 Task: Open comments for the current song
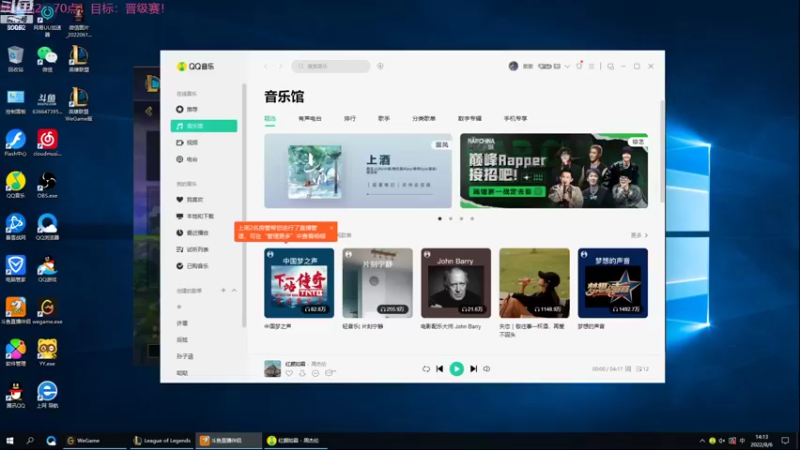click(330, 373)
